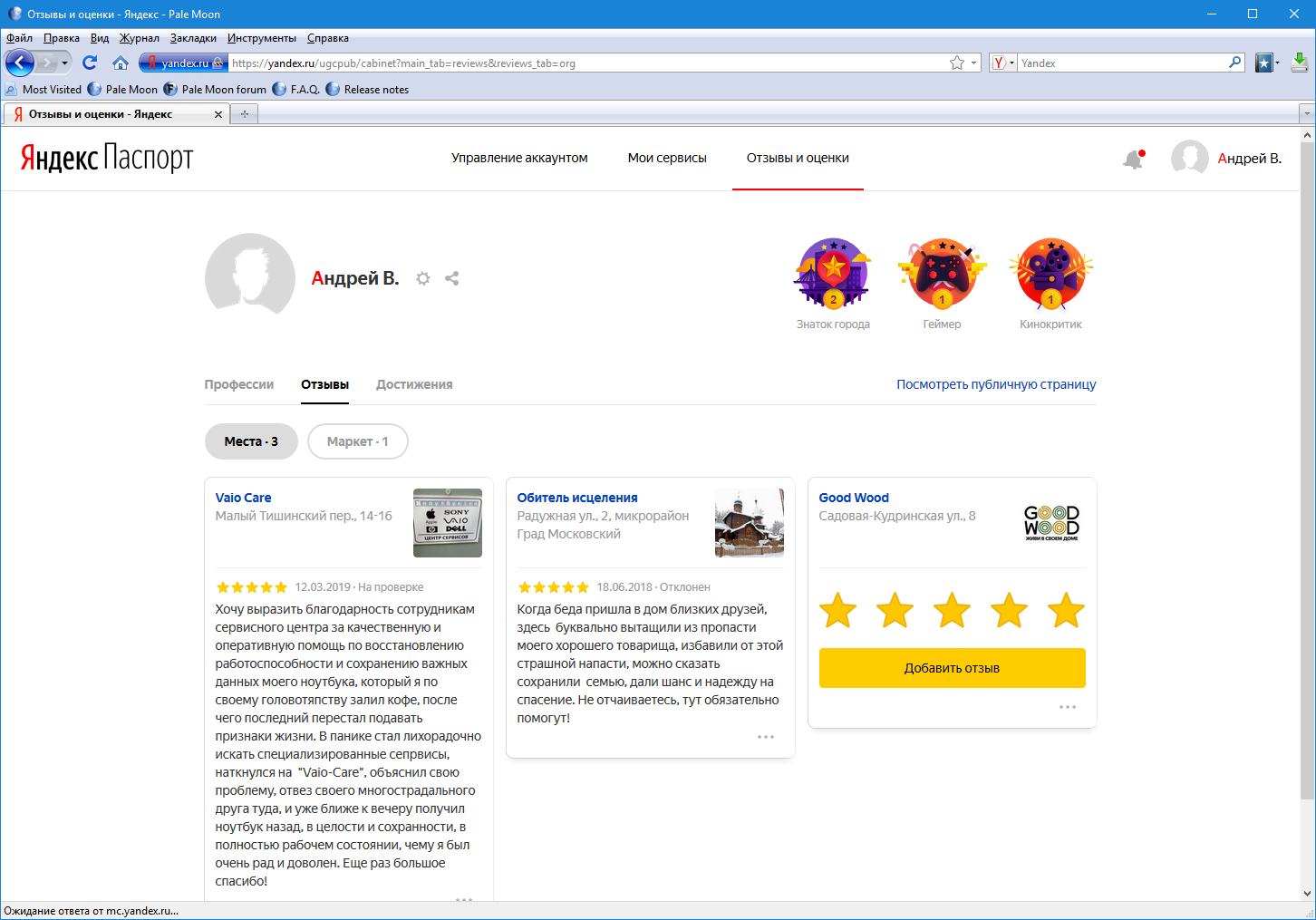Open the Закладки menu
The height and width of the screenshot is (920, 1316).
click(193, 38)
